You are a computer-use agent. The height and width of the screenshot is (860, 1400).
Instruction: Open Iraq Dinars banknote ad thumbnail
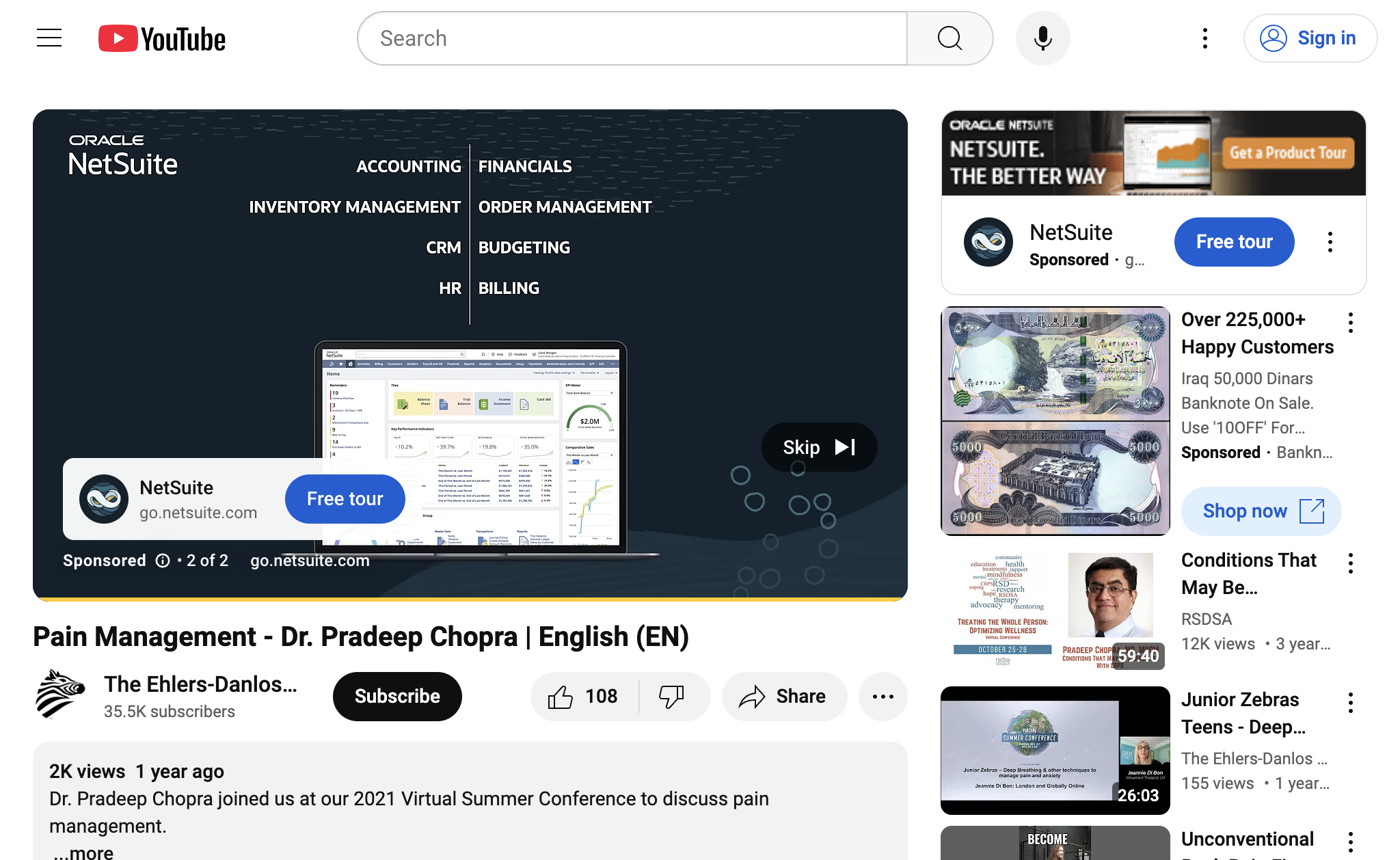[x=1055, y=421]
